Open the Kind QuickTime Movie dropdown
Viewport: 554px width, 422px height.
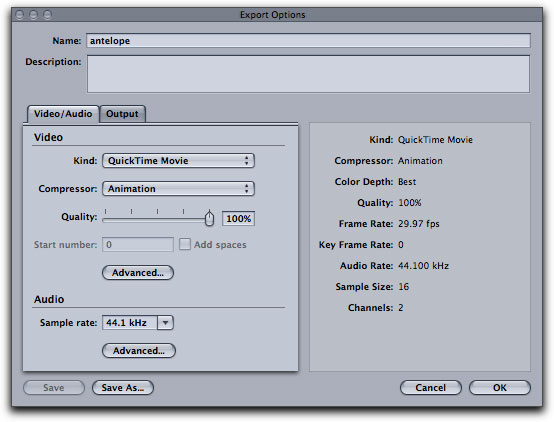[x=178, y=161]
